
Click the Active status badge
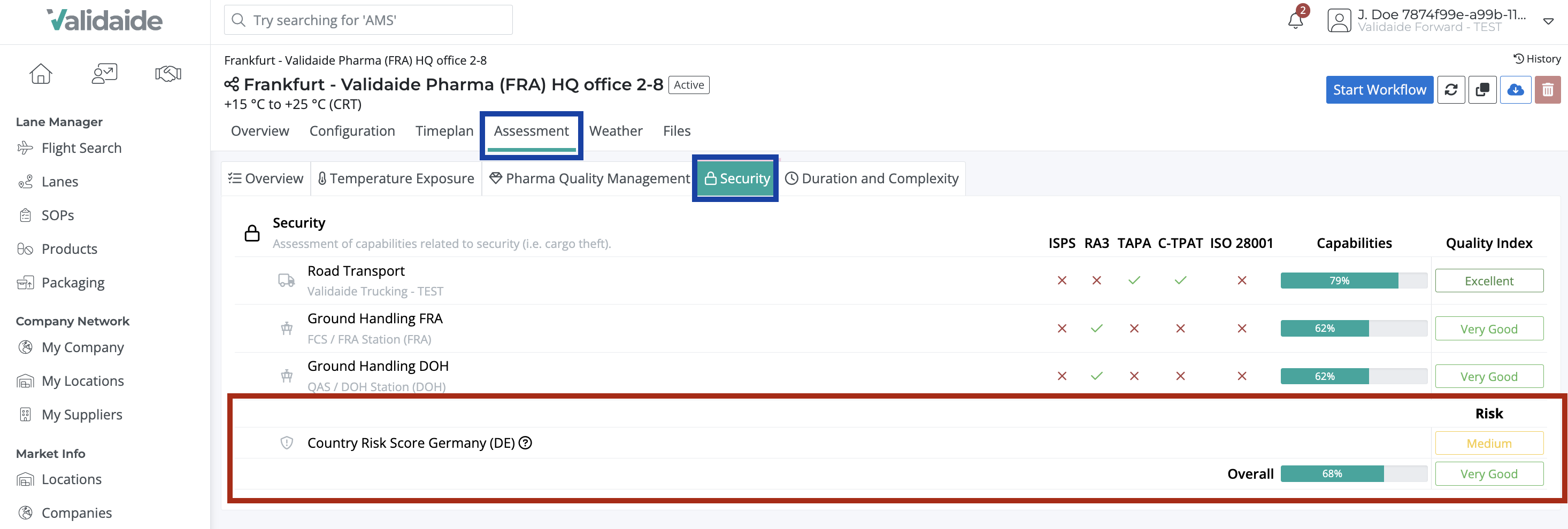pyautogui.click(x=688, y=84)
